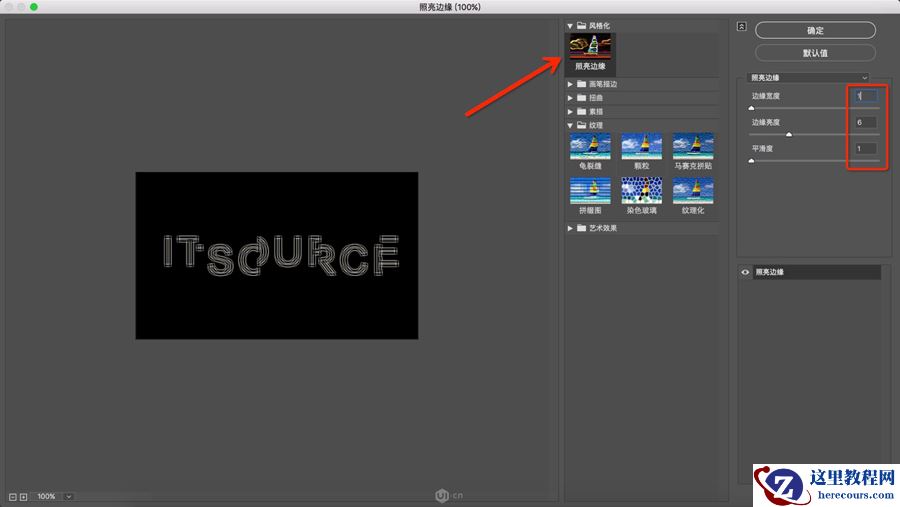
Task: Zoom out preview with minus icon
Action: pos(13,497)
